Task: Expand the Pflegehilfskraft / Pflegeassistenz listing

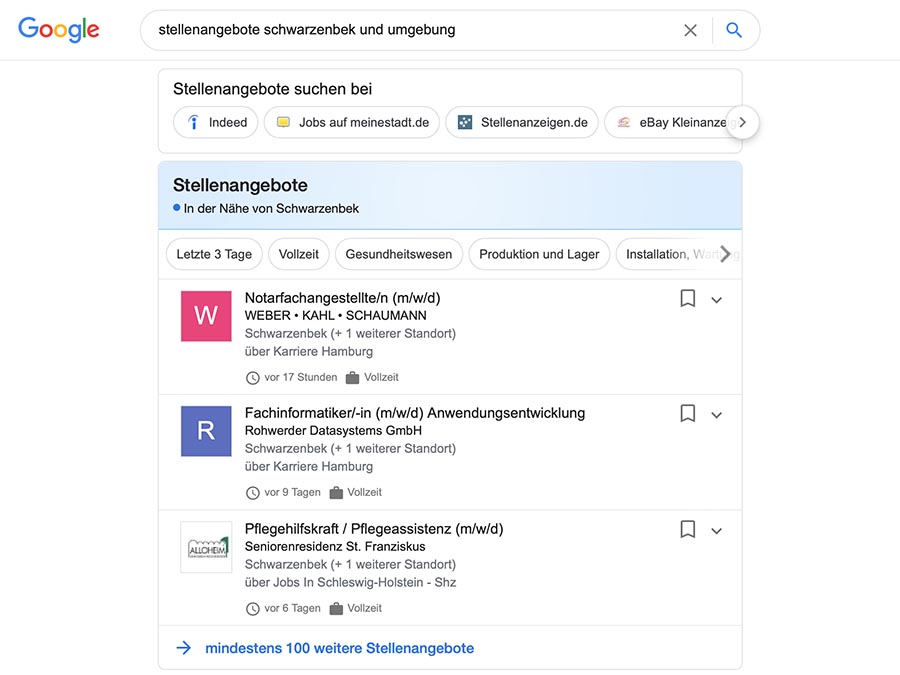Action: coord(716,531)
